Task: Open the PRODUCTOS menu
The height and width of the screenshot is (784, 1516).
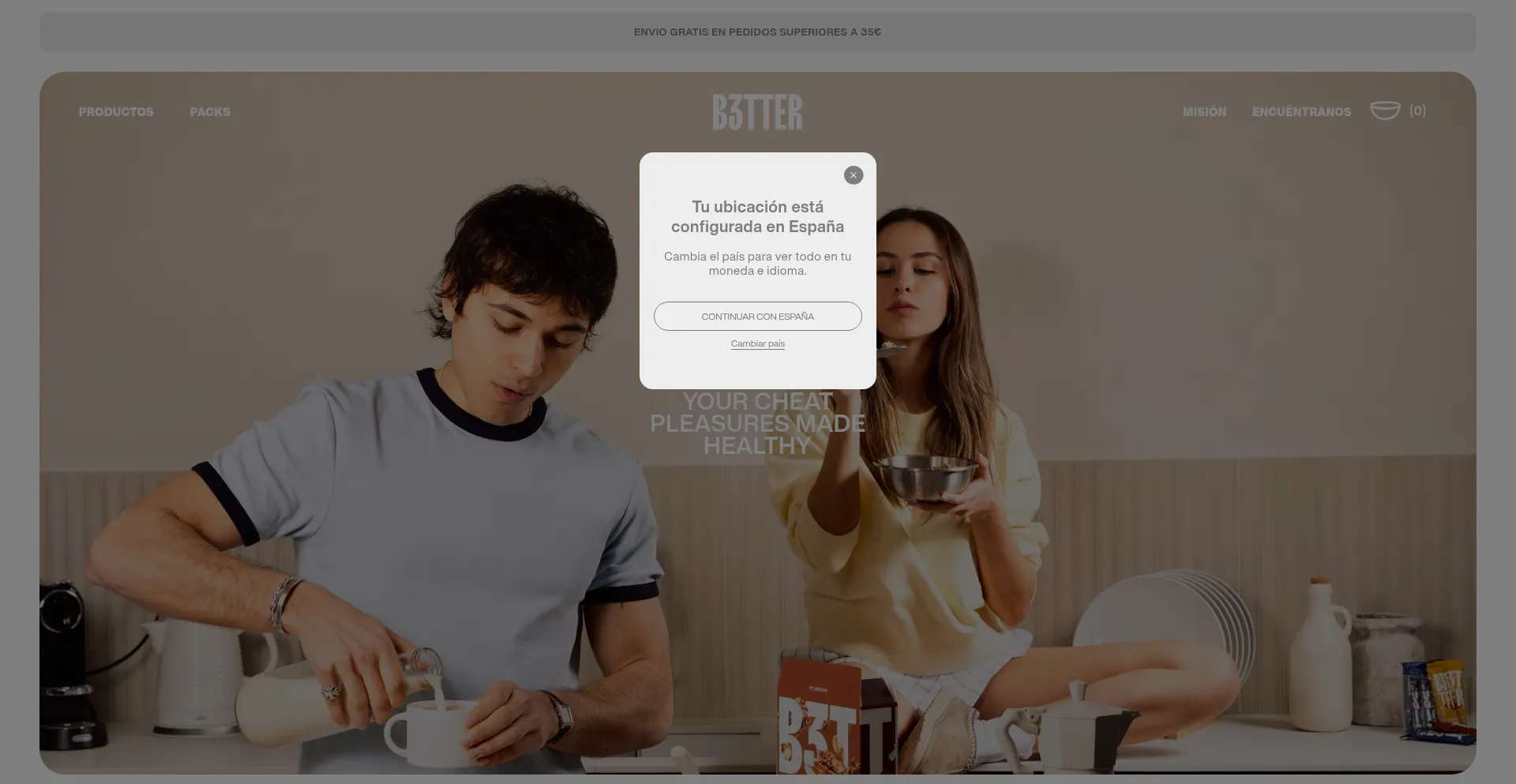Action: coord(116,112)
